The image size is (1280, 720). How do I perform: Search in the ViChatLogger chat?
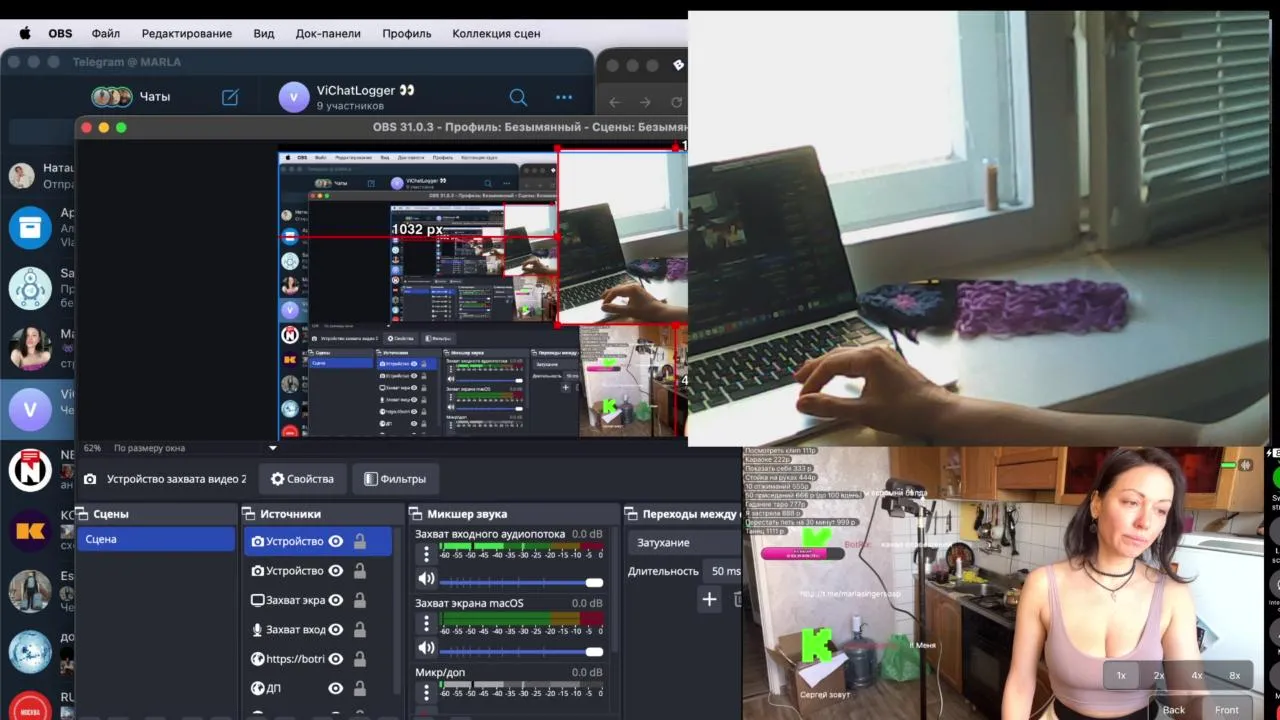[518, 97]
